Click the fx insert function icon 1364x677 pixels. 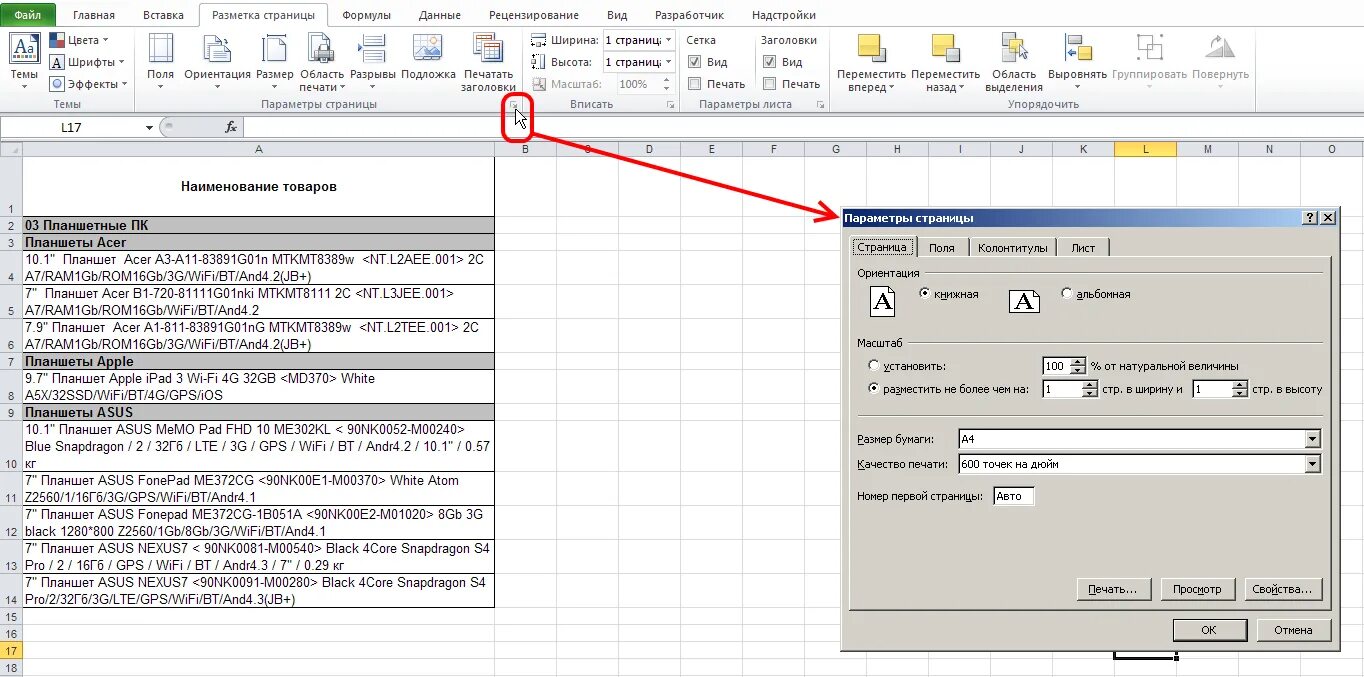click(231, 127)
